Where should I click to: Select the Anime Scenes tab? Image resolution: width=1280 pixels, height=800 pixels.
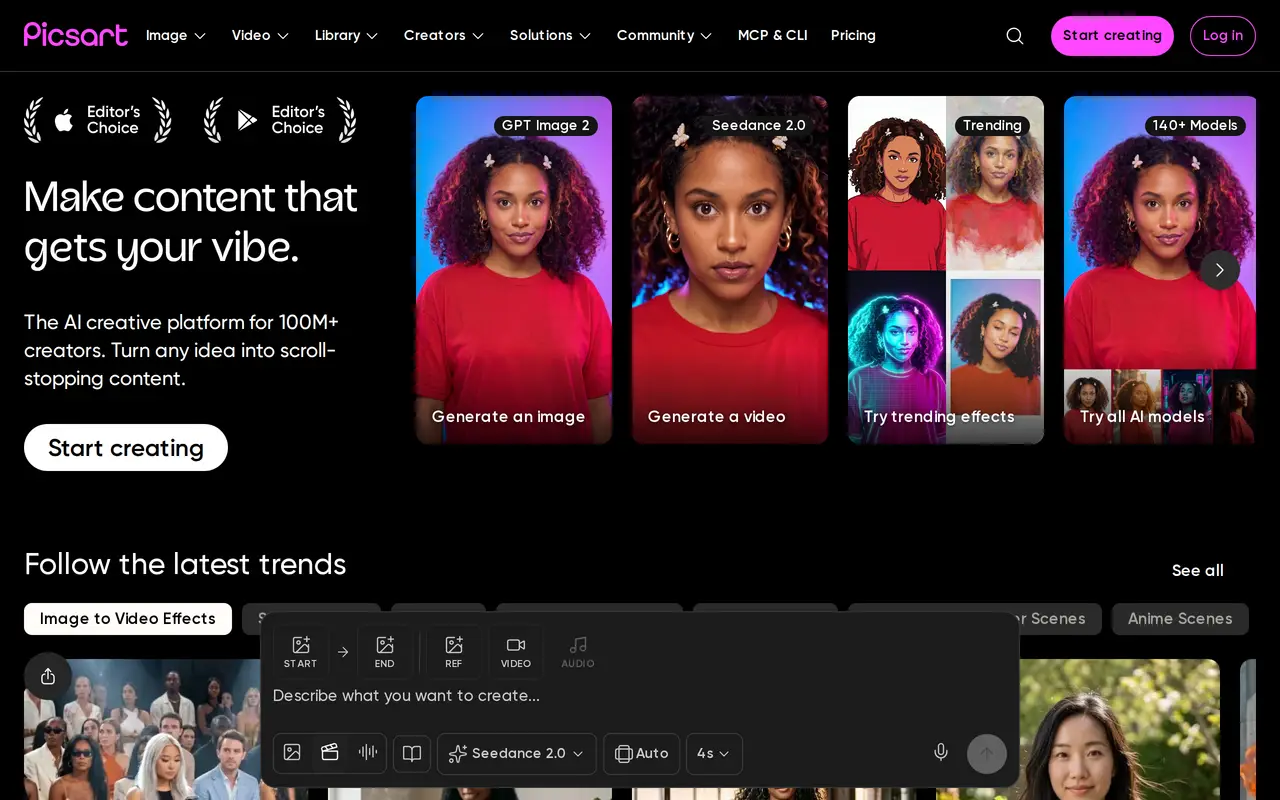1180,619
